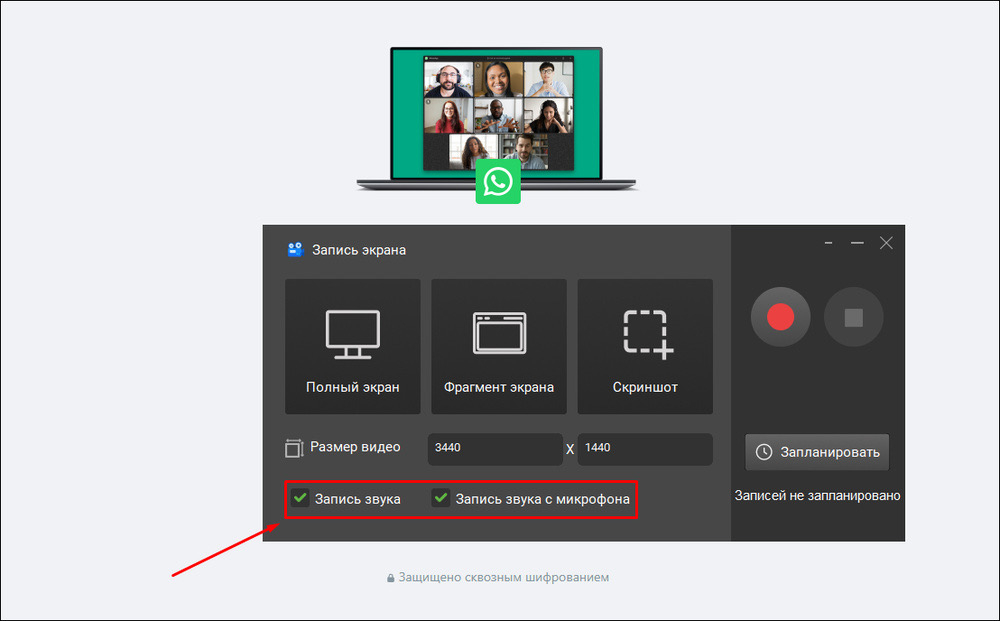This screenshot has width=1000, height=621.
Task: Stop recording with the square stop button
Action: 853,317
